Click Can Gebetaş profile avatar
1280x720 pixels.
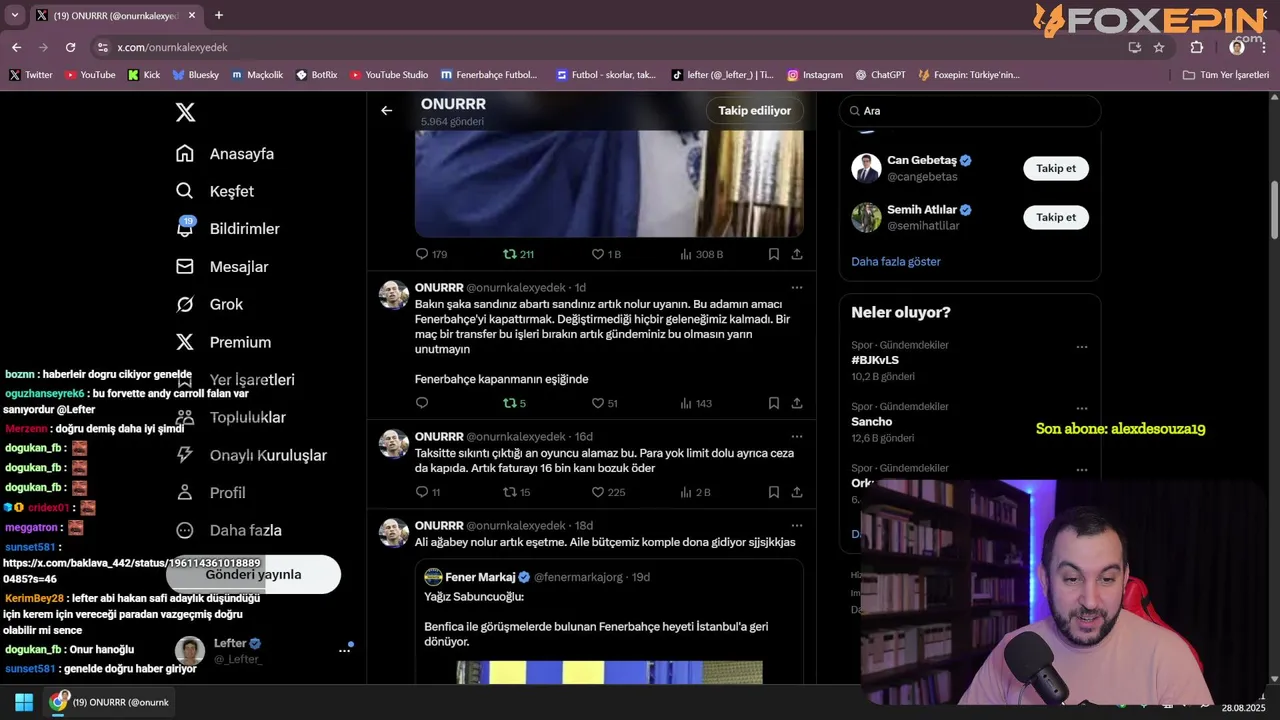tap(866, 168)
